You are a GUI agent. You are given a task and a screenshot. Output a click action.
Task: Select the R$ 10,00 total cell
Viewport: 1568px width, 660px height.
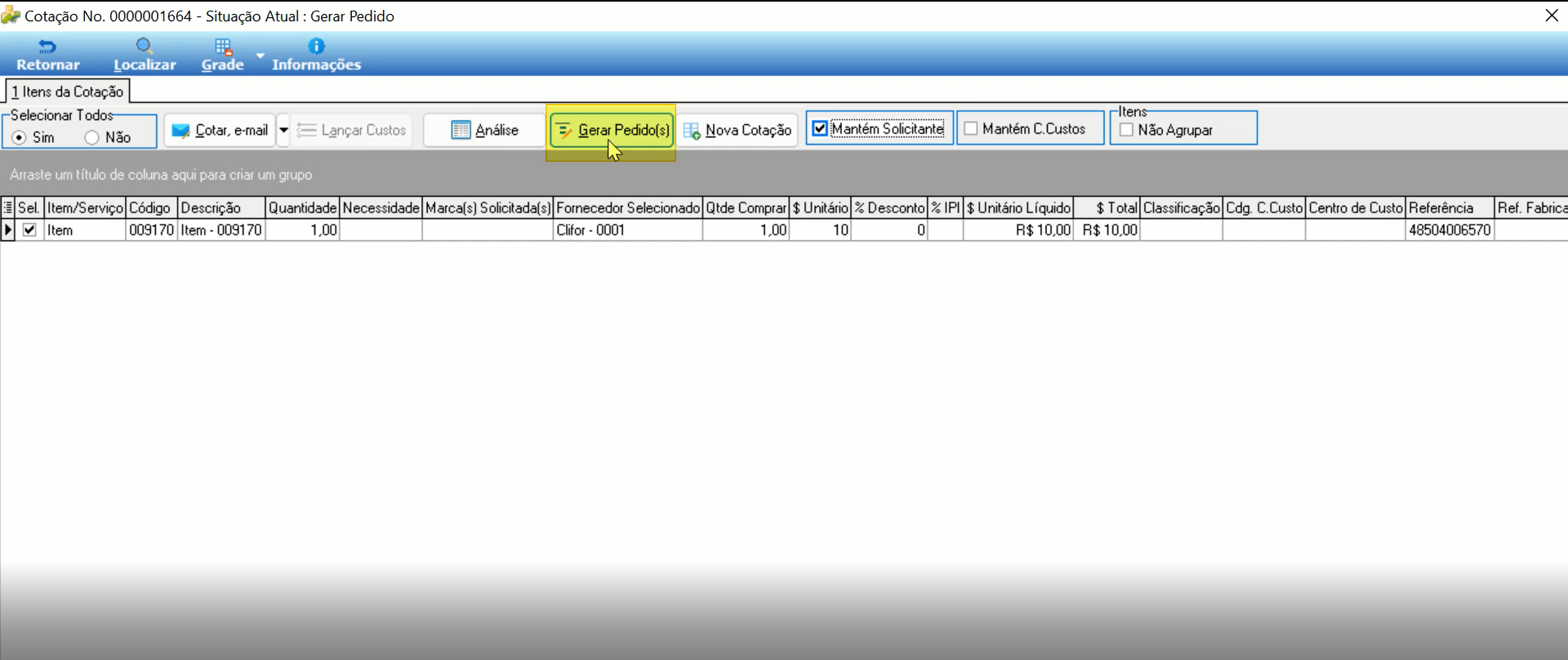[1107, 230]
